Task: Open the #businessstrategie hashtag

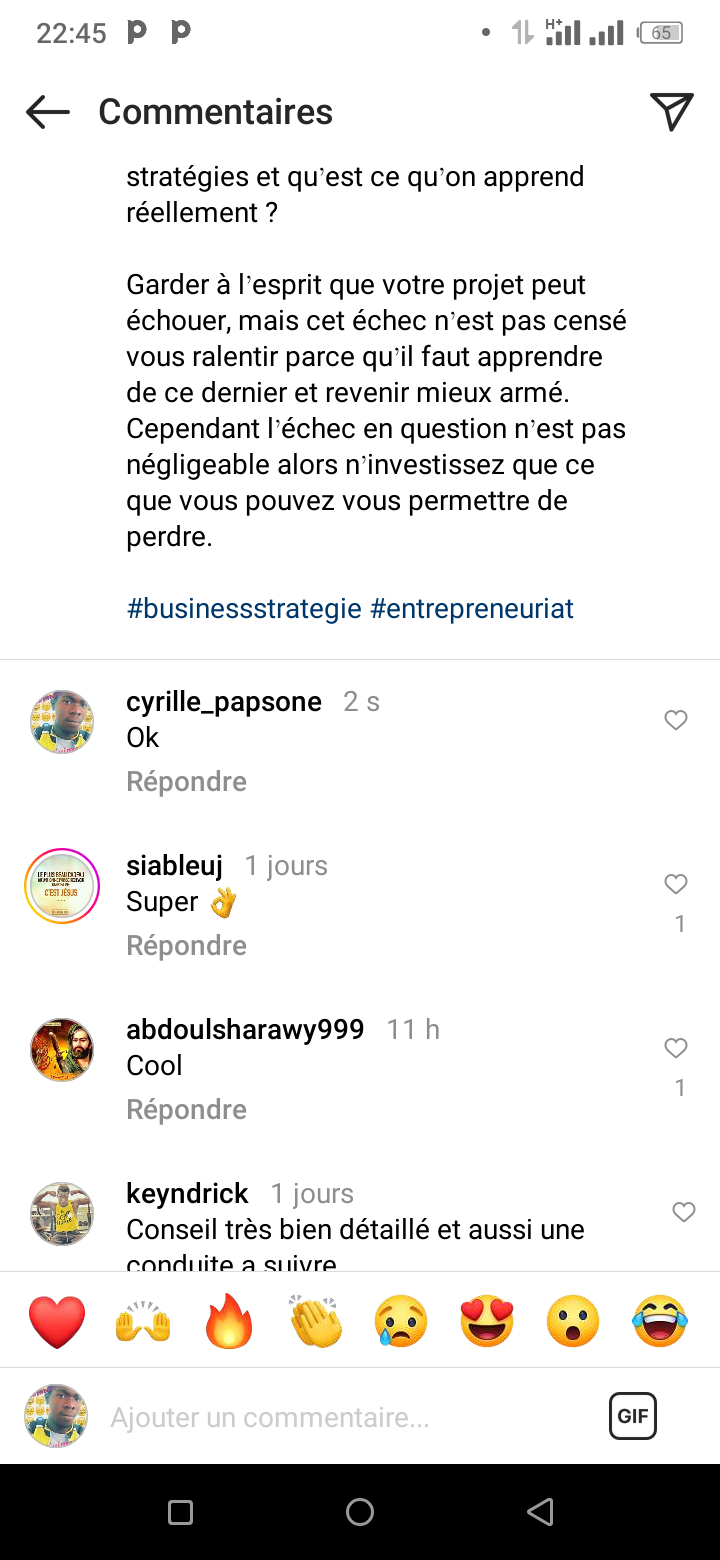Action: point(244,608)
